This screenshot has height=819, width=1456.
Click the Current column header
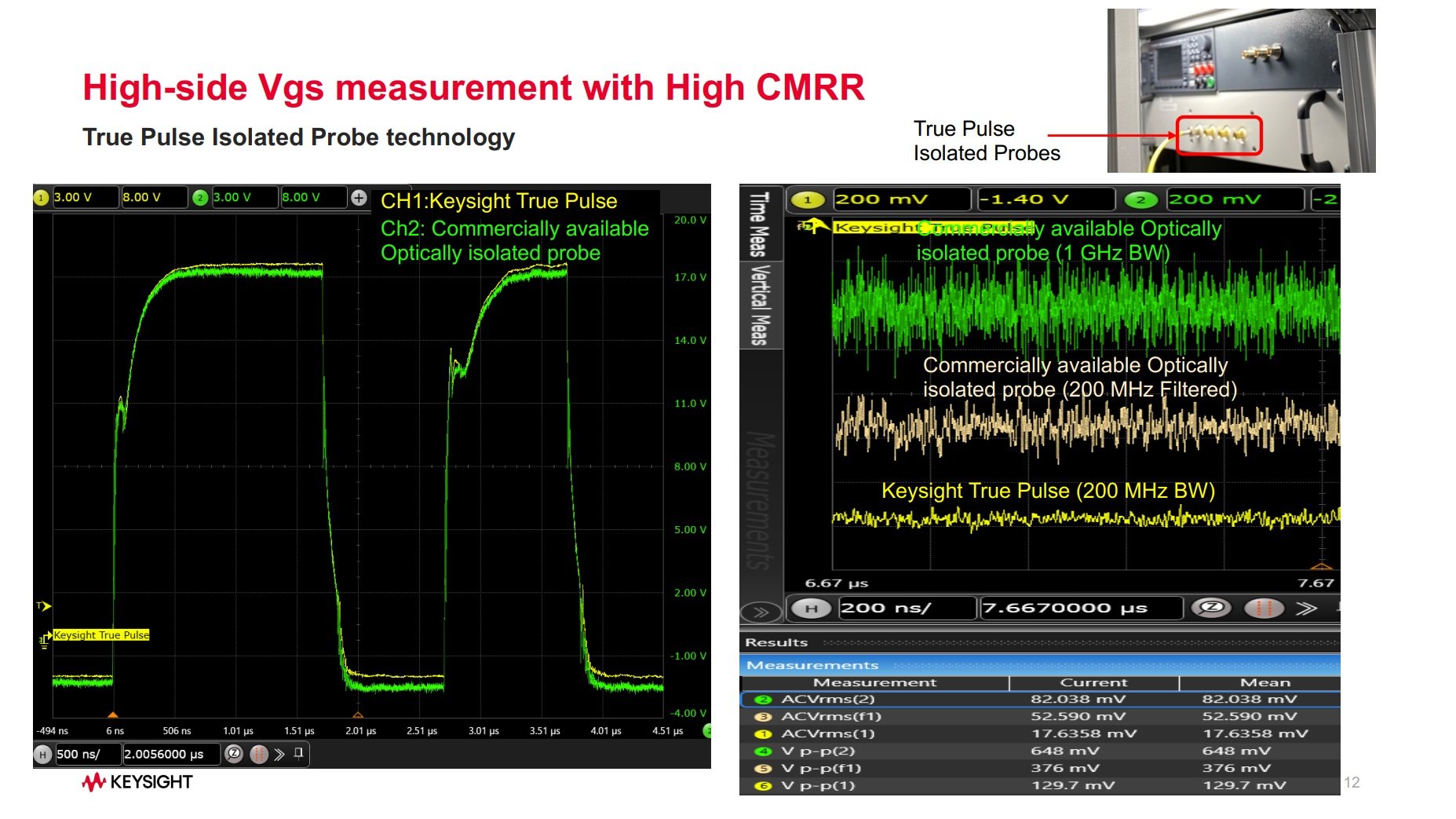point(1094,683)
